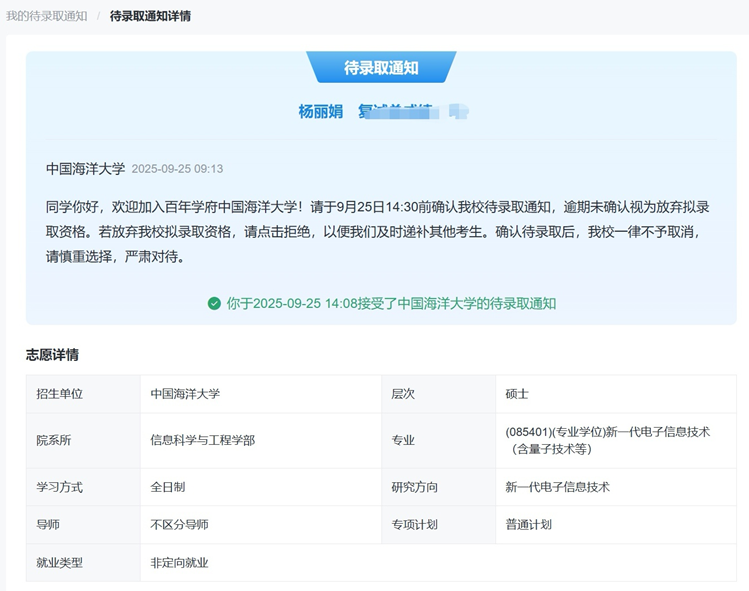
Task: Select the 导师 label cell
Action: pyautogui.click(x=84, y=525)
